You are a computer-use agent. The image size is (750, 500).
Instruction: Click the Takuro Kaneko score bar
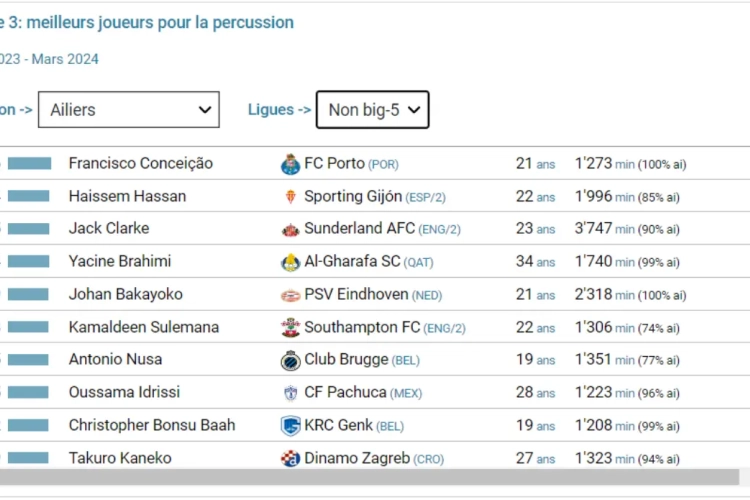coord(28,458)
